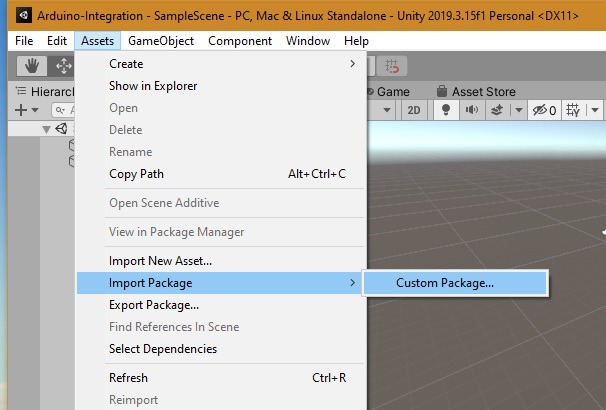
Task: Expand the Create submenu
Action: coord(221,64)
